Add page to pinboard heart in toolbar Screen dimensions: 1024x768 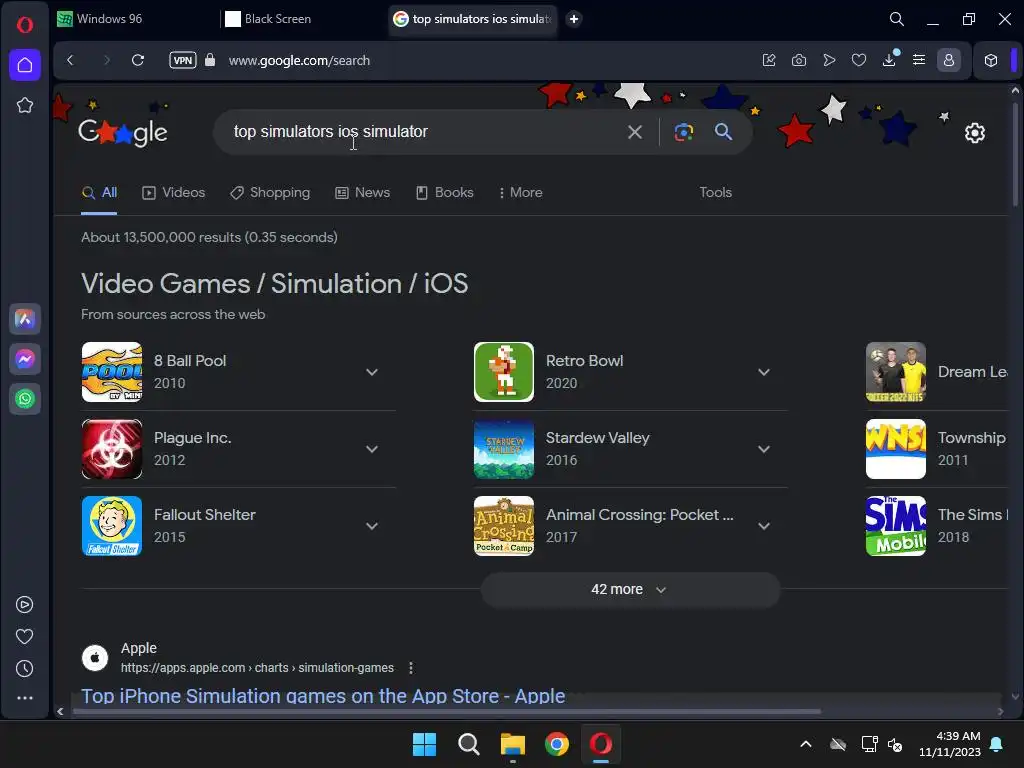pos(859,60)
